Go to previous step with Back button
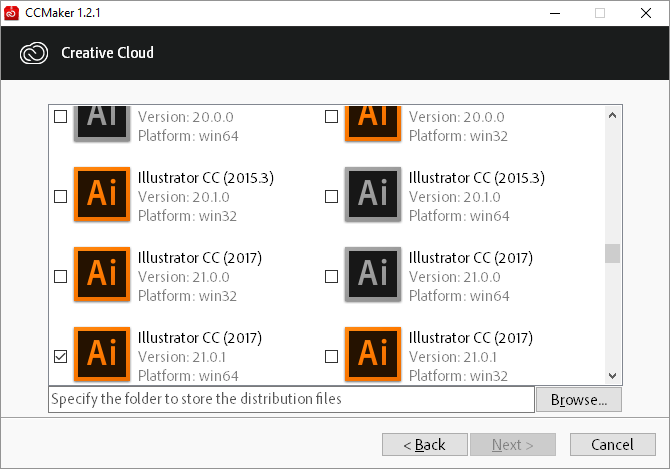This screenshot has height=469, width=670. 425,445
